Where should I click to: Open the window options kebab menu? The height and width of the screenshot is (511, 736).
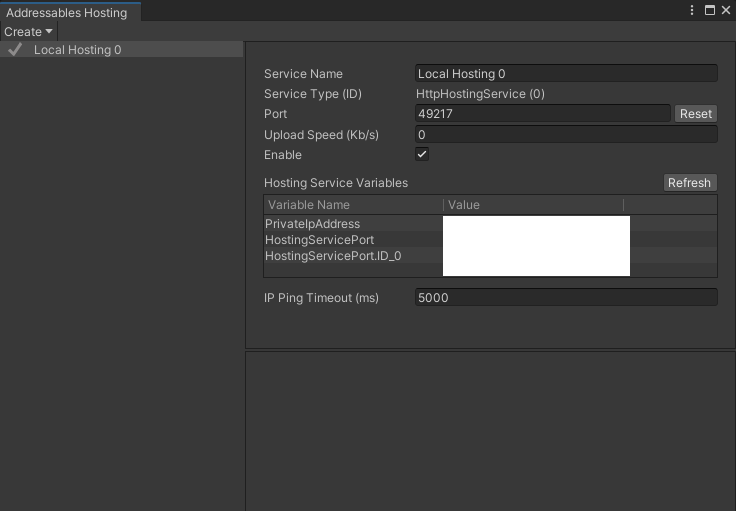tap(692, 10)
